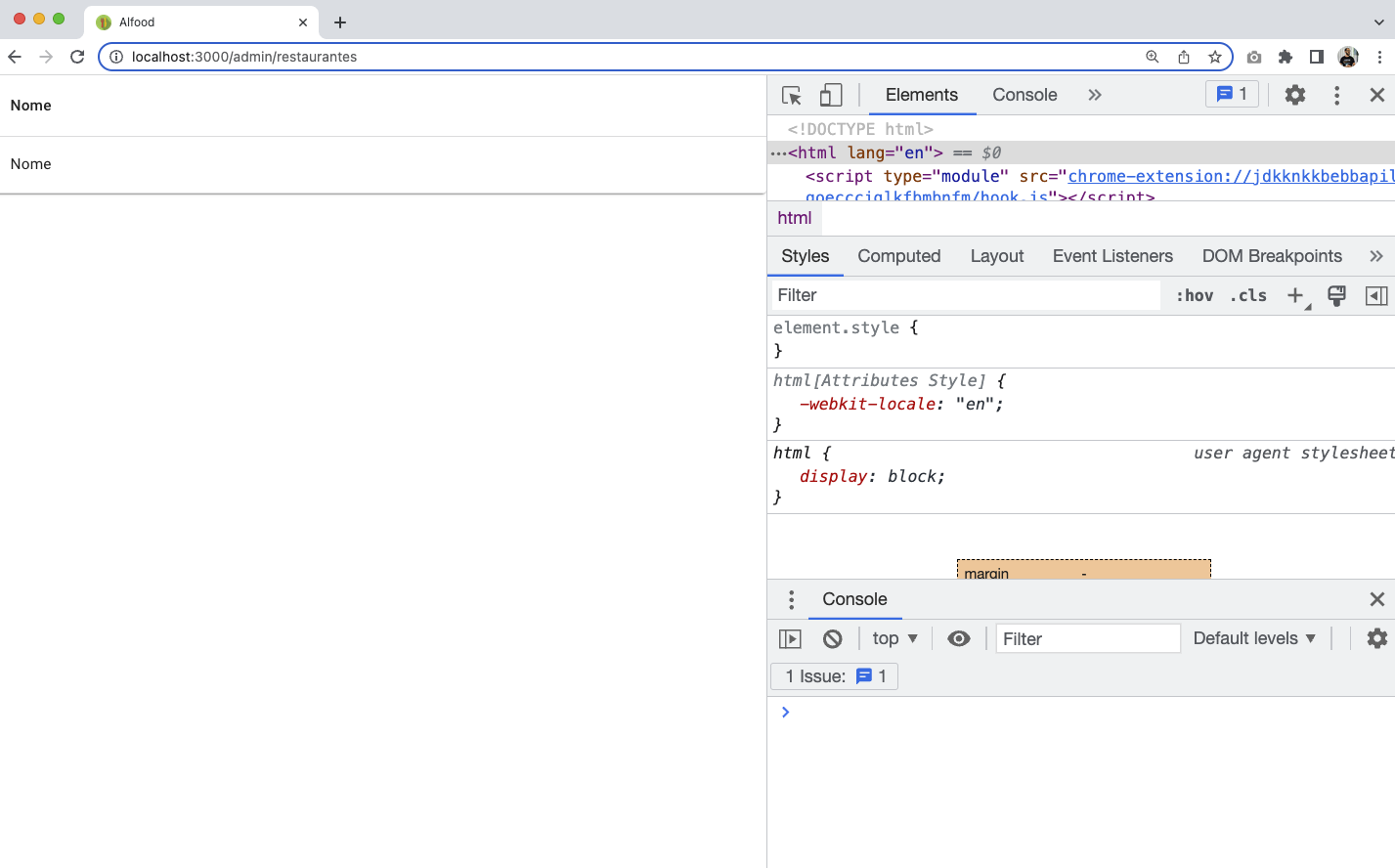Open the top JavaScript context dropdown

click(894, 638)
